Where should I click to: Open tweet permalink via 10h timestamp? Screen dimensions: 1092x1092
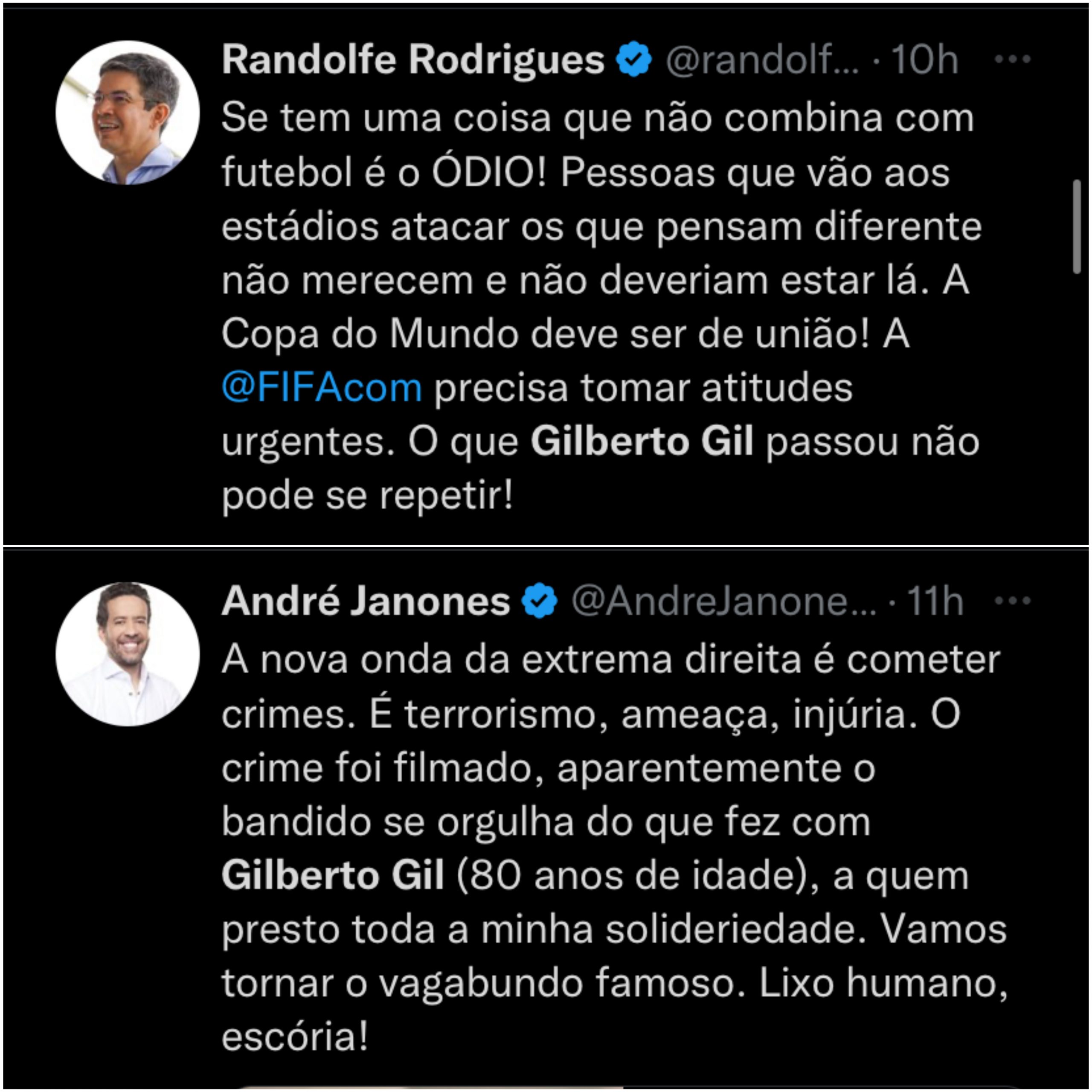click(x=925, y=59)
